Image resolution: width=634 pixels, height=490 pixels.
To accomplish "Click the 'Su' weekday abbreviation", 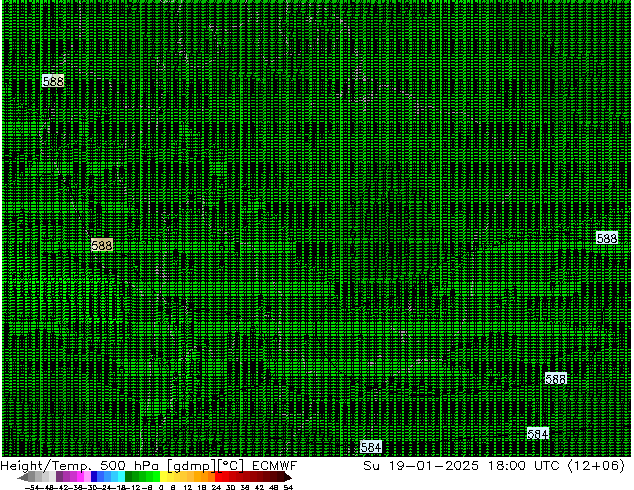I will coord(371,466).
